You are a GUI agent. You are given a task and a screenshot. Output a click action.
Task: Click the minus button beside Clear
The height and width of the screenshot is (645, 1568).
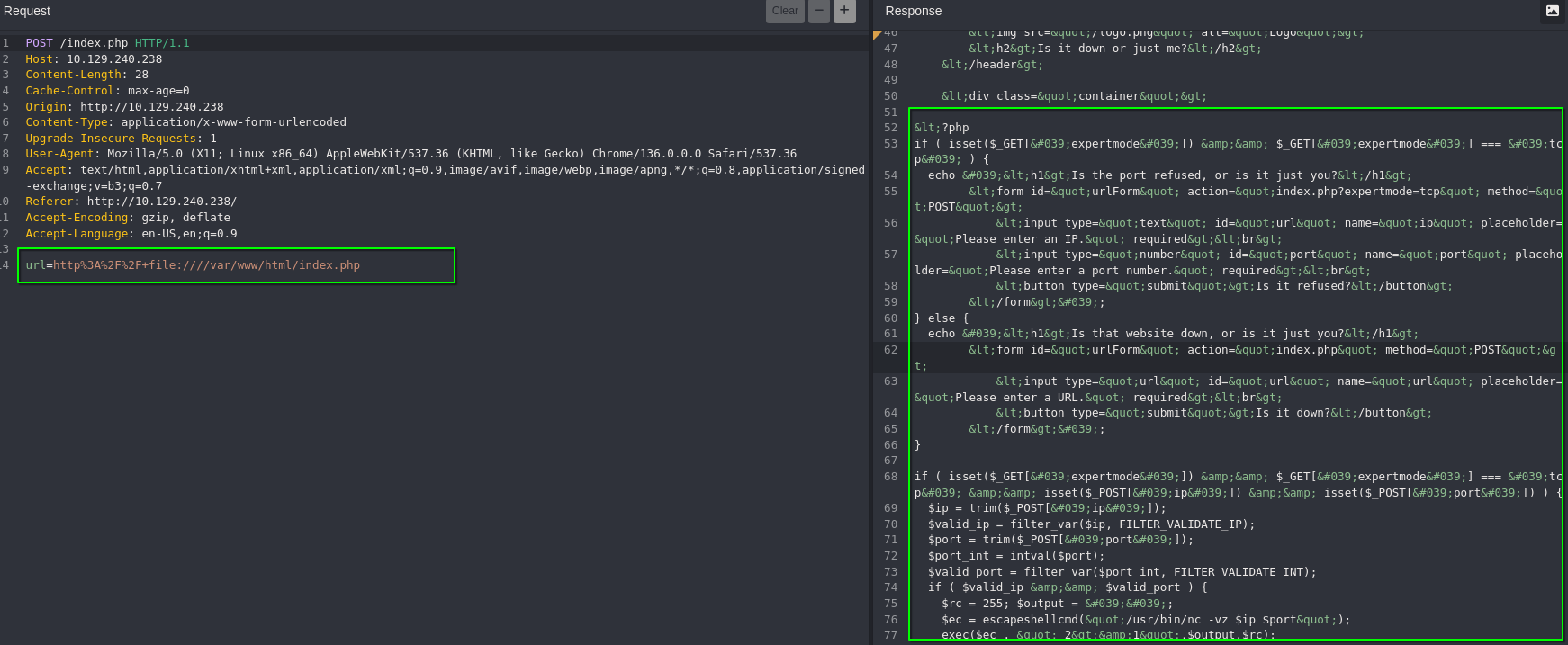(819, 11)
